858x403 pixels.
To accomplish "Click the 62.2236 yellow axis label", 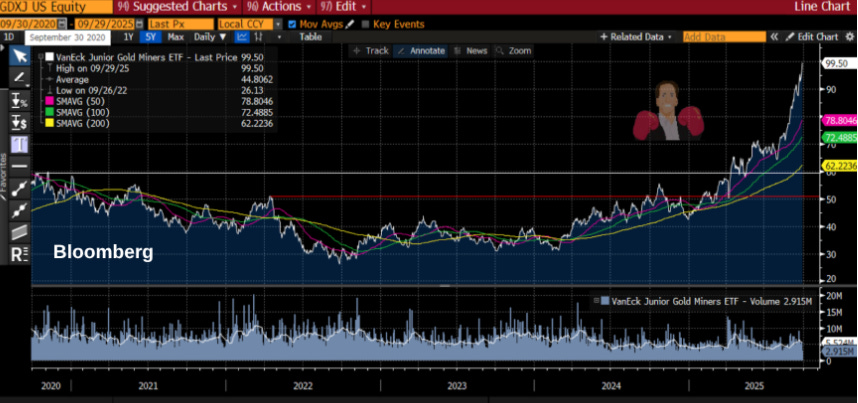I will [x=840, y=165].
